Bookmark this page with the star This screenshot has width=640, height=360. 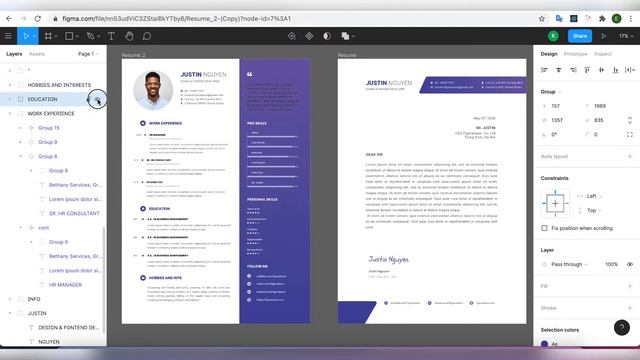tap(542, 18)
